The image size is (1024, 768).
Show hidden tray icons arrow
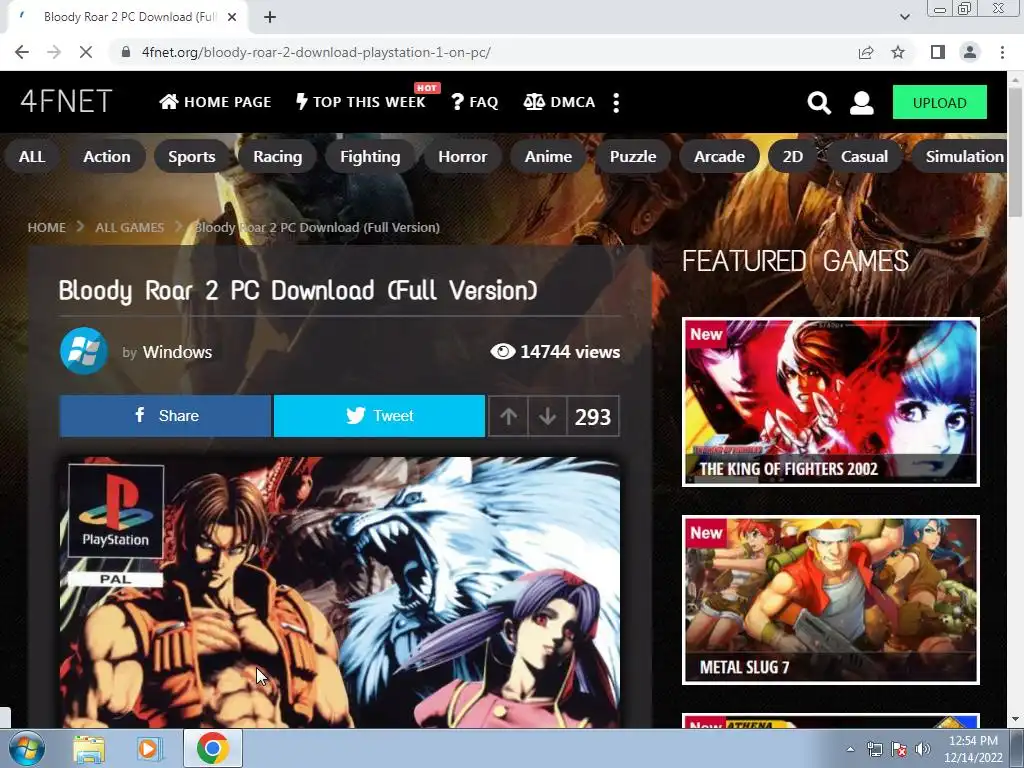tap(850, 749)
